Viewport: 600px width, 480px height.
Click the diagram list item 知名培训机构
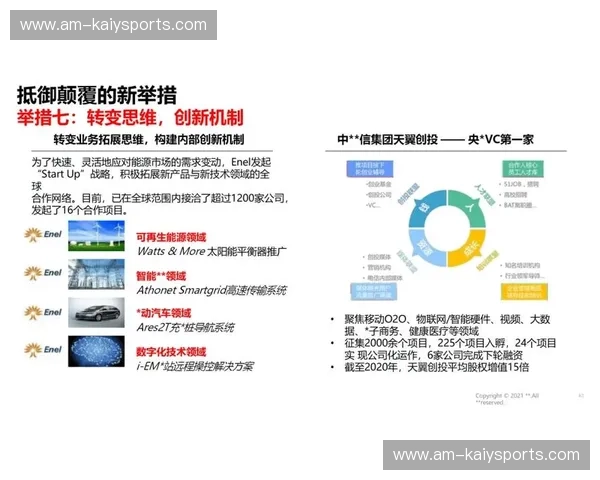(x=520, y=265)
